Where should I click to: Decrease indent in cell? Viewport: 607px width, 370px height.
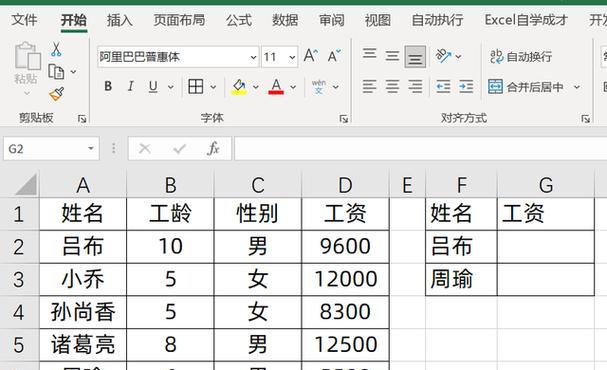(443, 87)
